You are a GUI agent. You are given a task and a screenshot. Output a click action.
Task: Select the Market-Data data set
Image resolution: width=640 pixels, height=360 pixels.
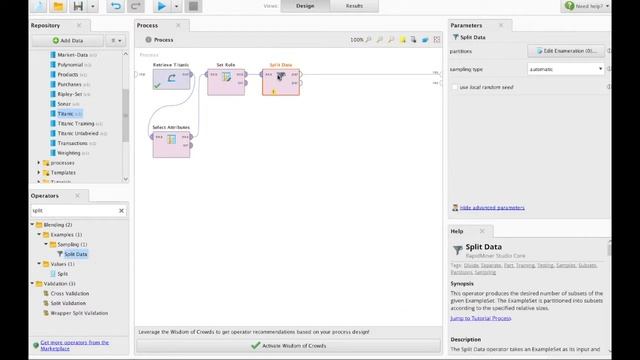72,55
